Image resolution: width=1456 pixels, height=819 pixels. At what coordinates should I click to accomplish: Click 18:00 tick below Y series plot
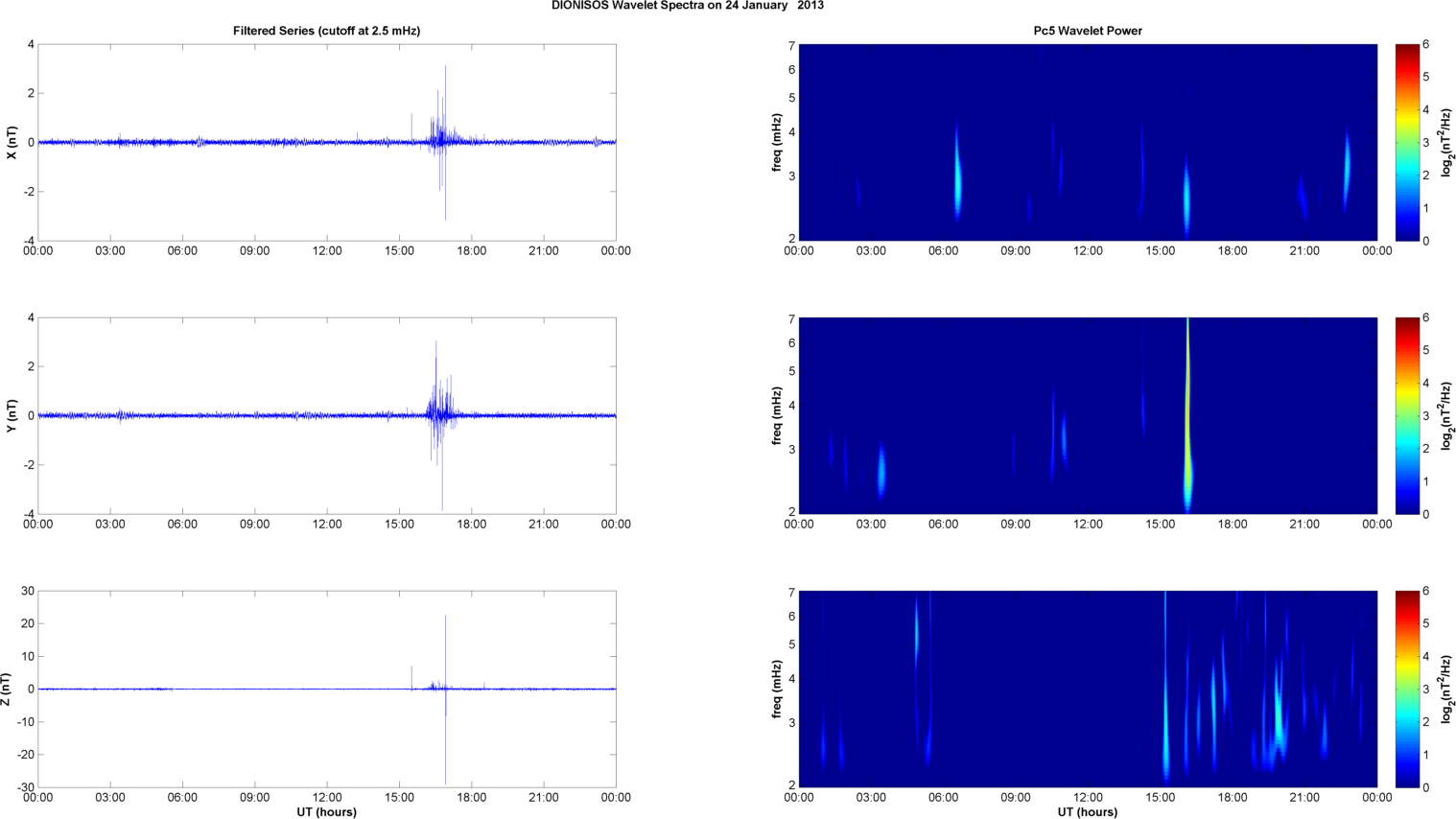click(x=472, y=525)
